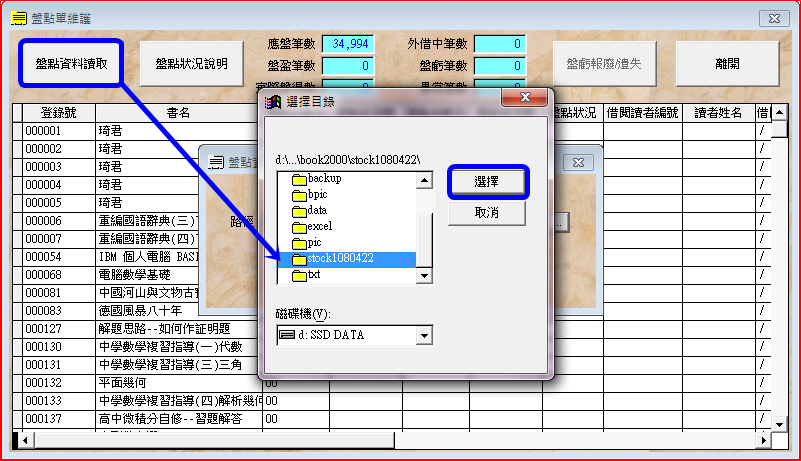Click 取消 in the directory dialog

tap(487, 213)
